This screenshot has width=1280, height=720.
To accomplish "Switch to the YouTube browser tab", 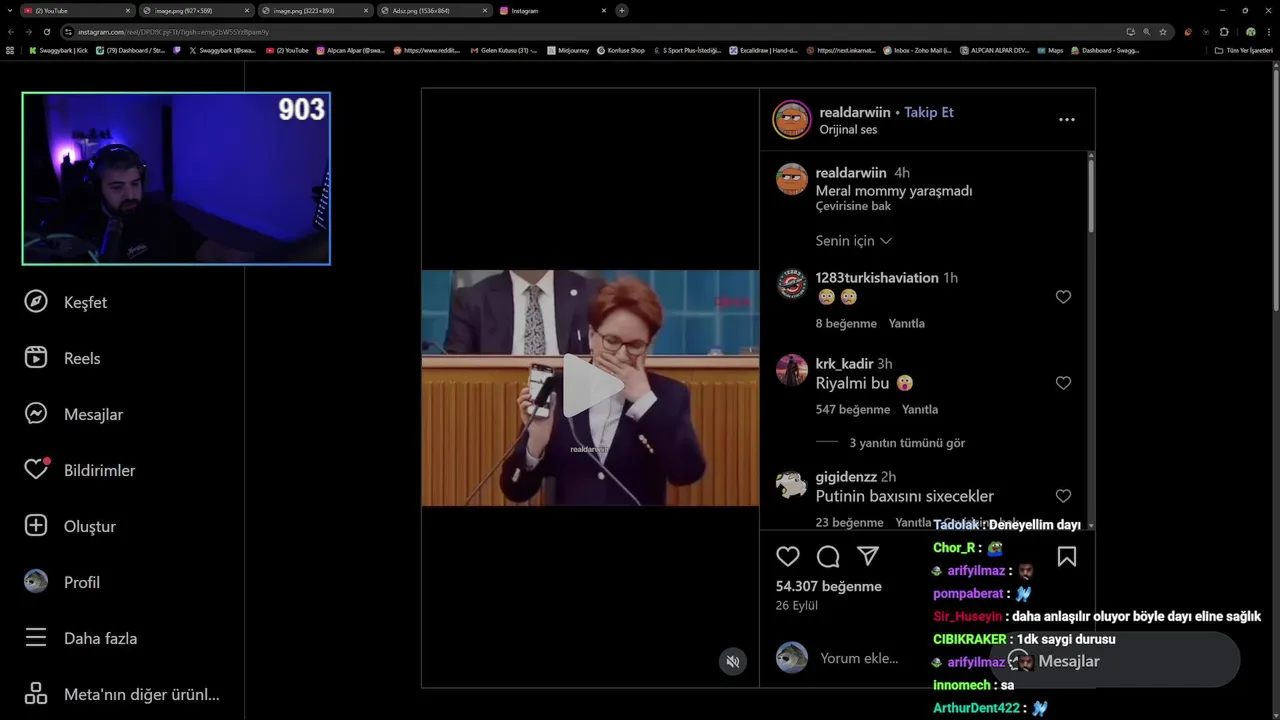I will pyautogui.click(x=77, y=10).
